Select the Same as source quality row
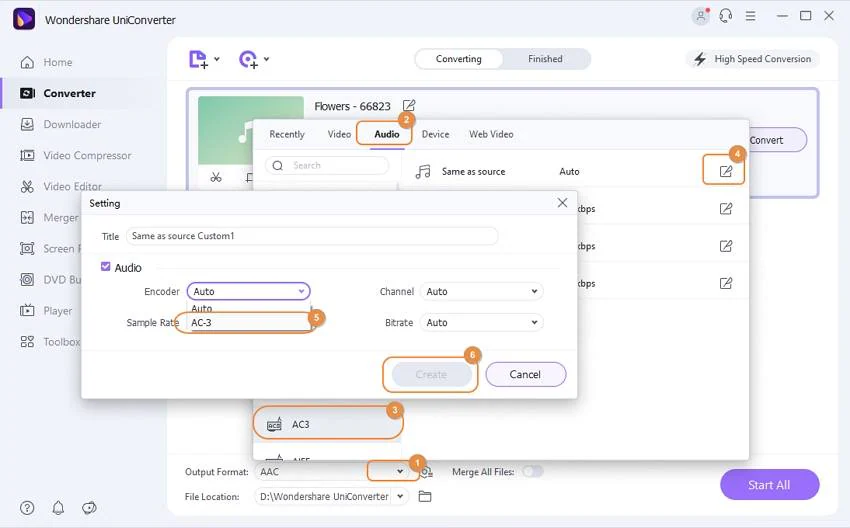The height and width of the screenshot is (528, 850). 575,171
